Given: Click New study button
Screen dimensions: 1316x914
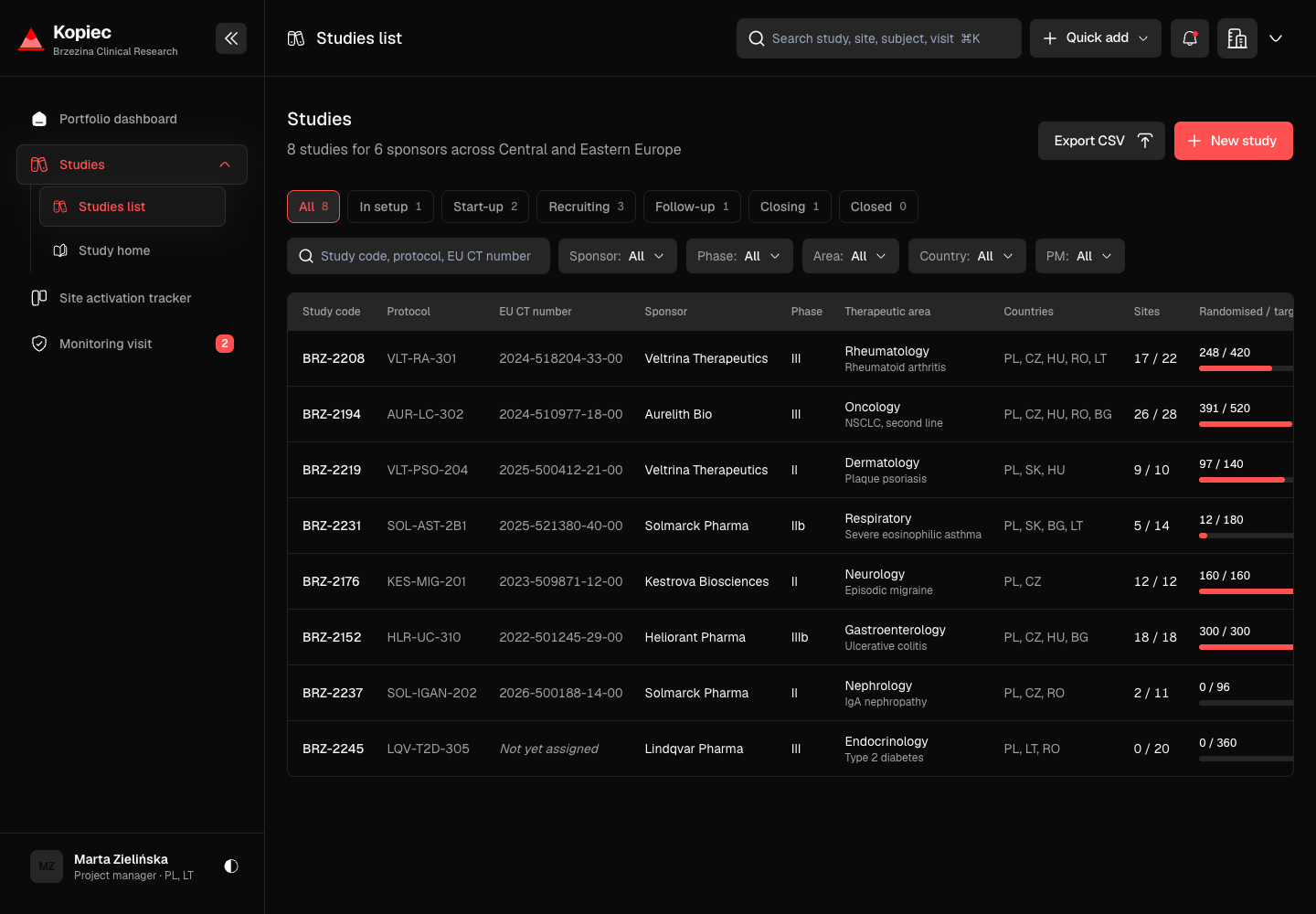Looking at the screenshot, I should (x=1234, y=141).
